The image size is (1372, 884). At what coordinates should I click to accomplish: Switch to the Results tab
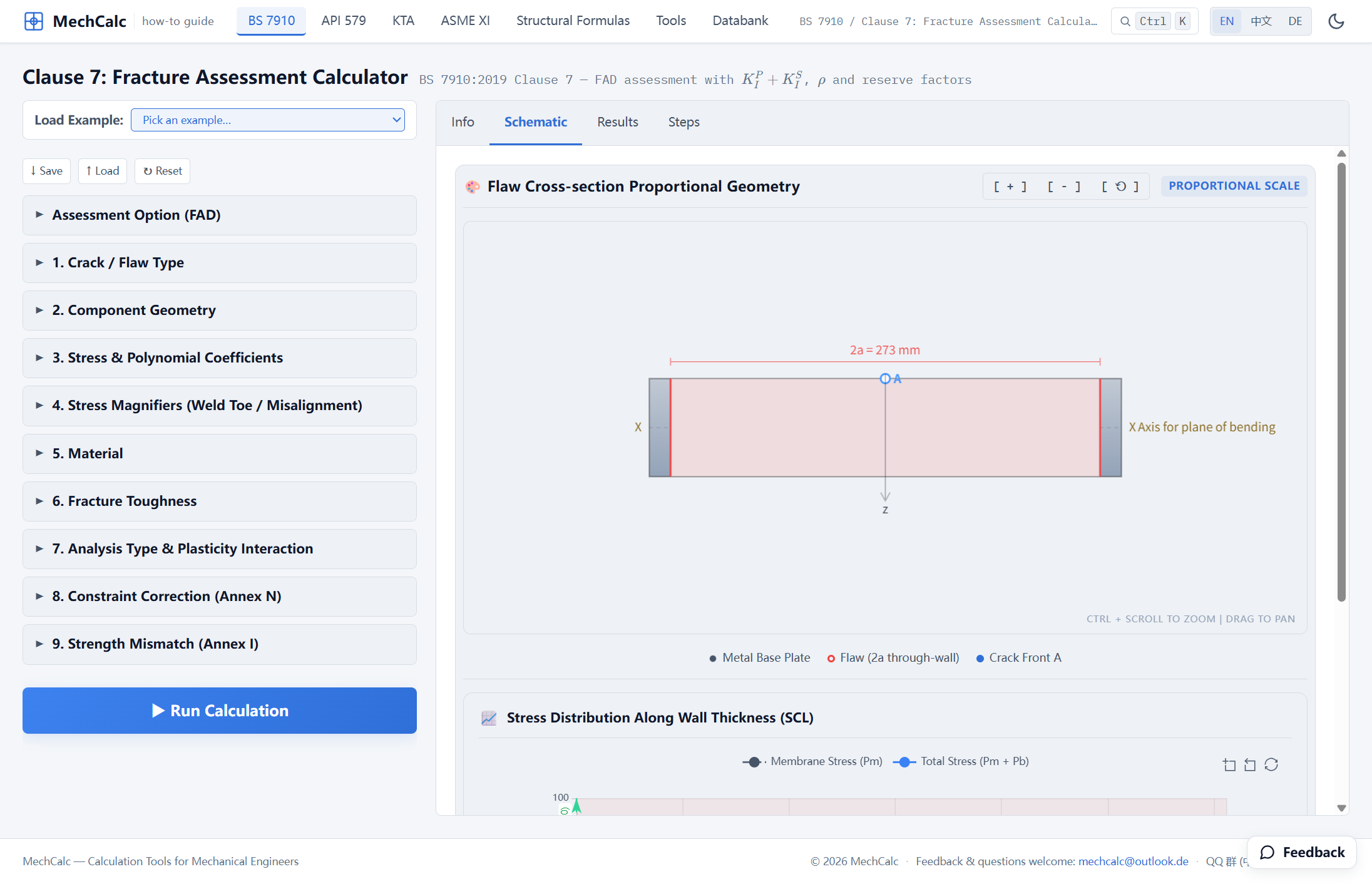pos(618,122)
